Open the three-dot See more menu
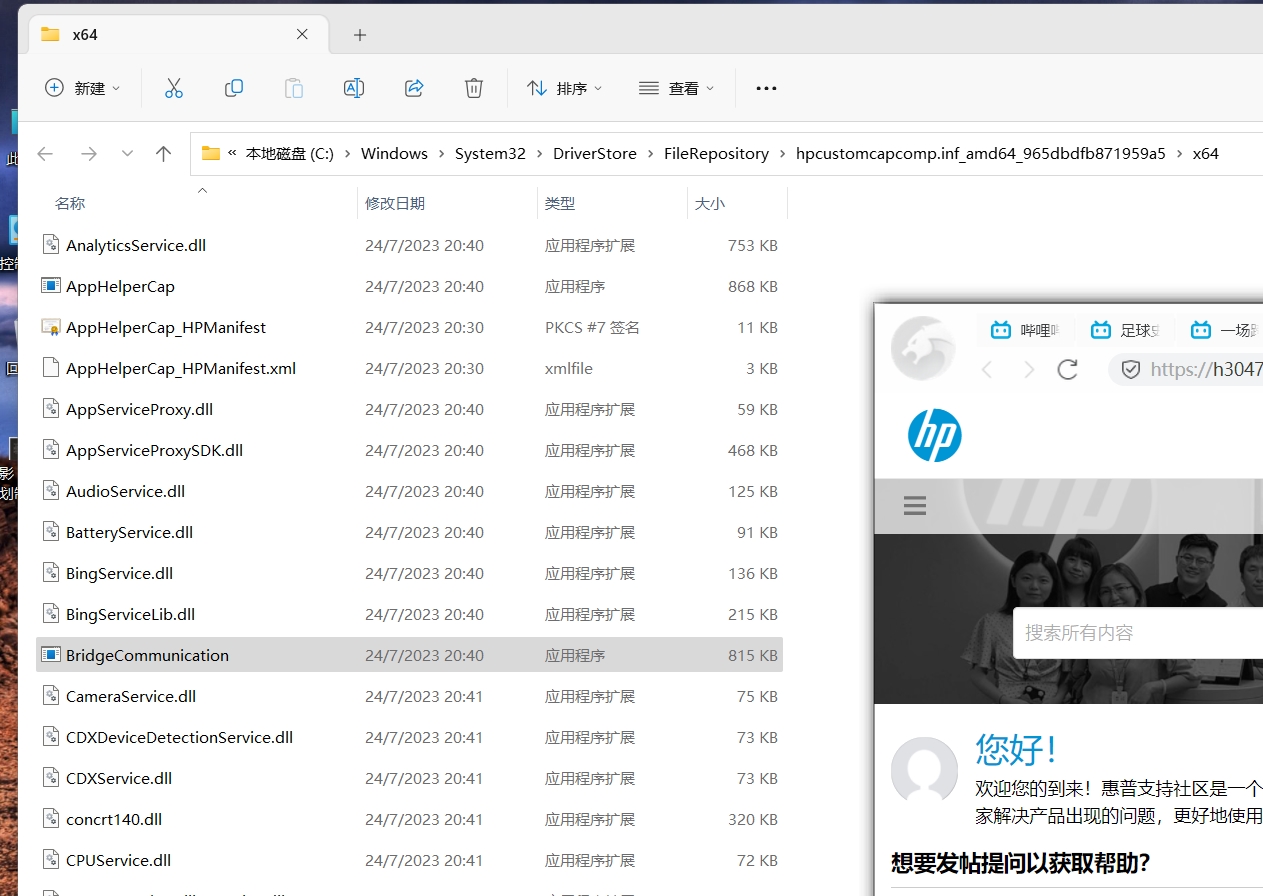 (766, 88)
